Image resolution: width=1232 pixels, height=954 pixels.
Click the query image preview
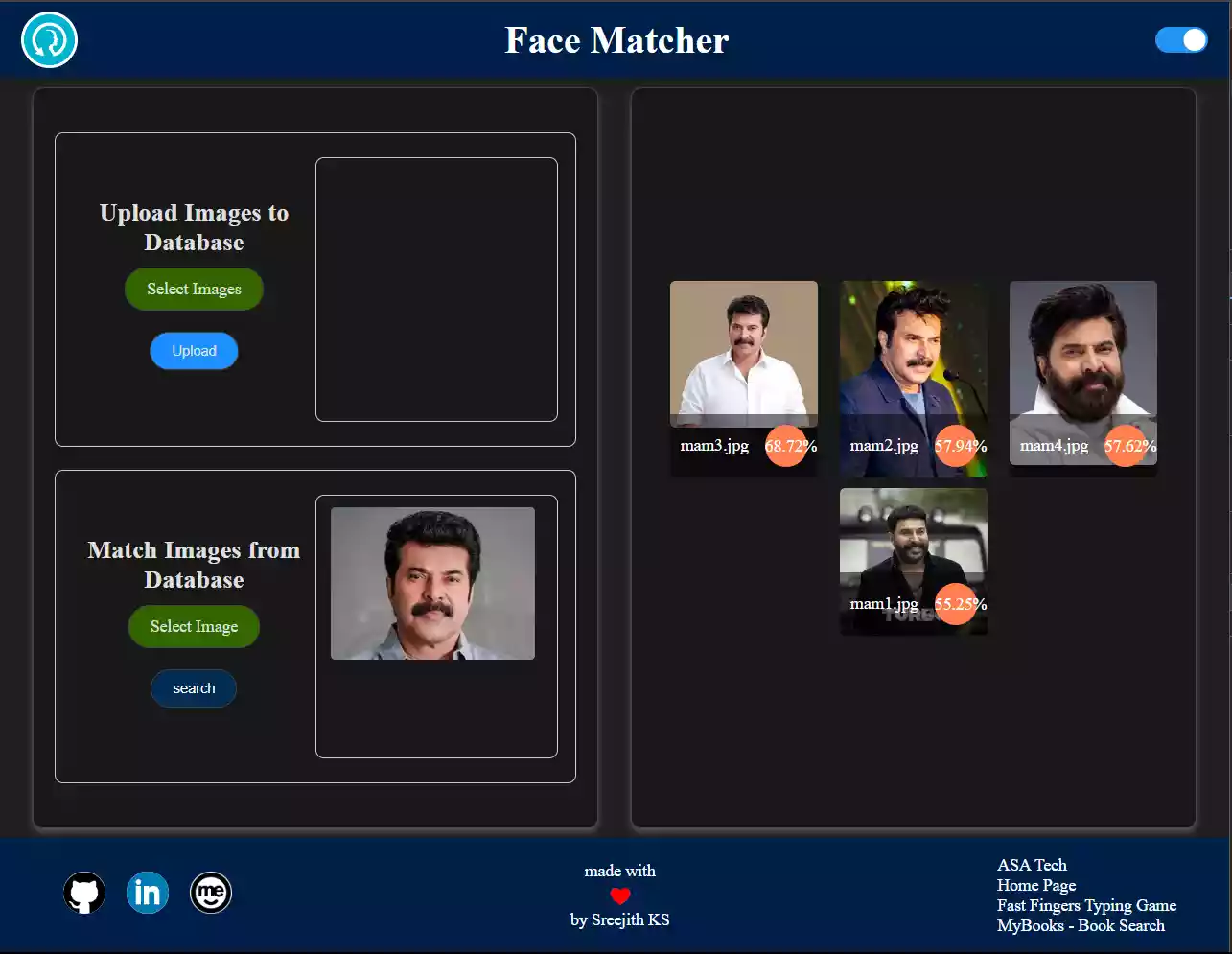(x=432, y=583)
